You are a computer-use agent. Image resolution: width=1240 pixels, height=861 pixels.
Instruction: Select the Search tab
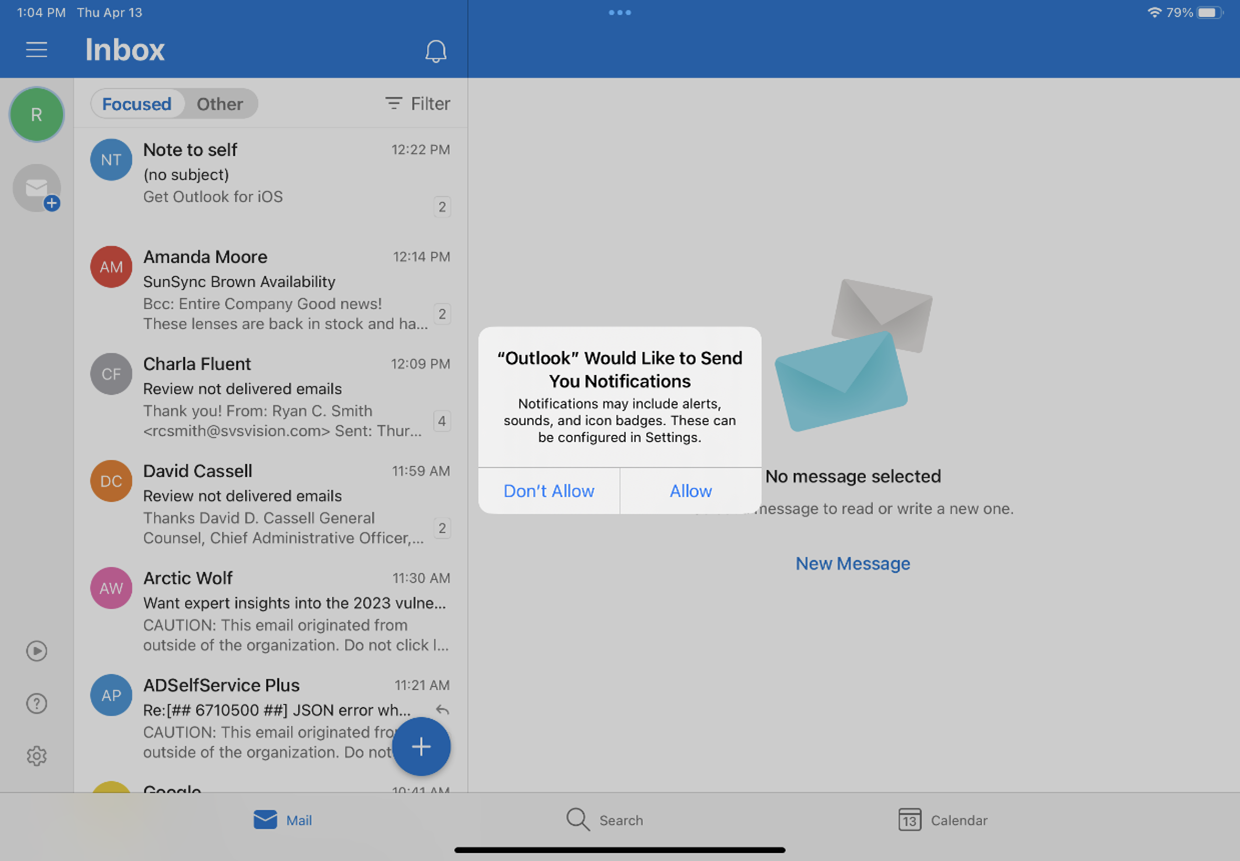[605, 820]
